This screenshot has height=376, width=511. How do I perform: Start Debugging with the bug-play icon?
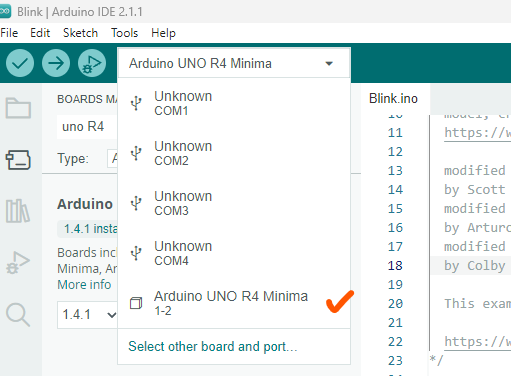pyautogui.click(x=92, y=63)
